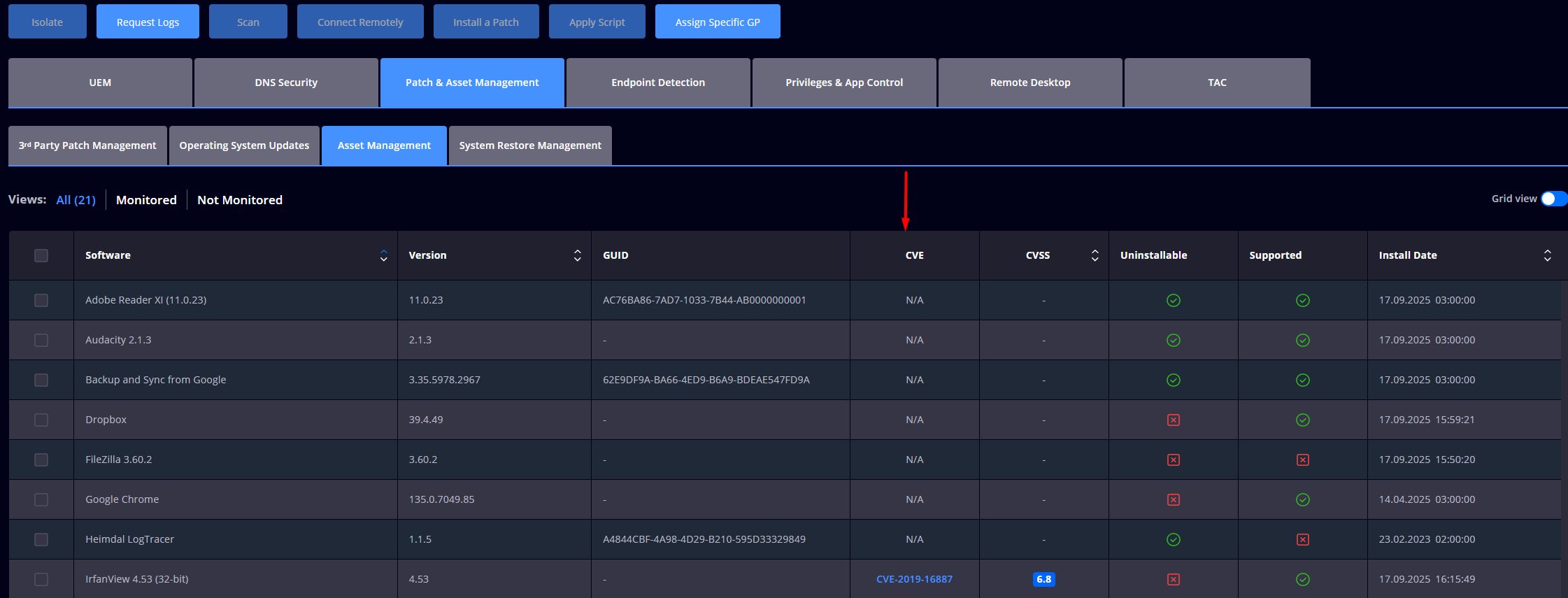Check the Audacity 2.1.3 row checkbox

point(41,340)
